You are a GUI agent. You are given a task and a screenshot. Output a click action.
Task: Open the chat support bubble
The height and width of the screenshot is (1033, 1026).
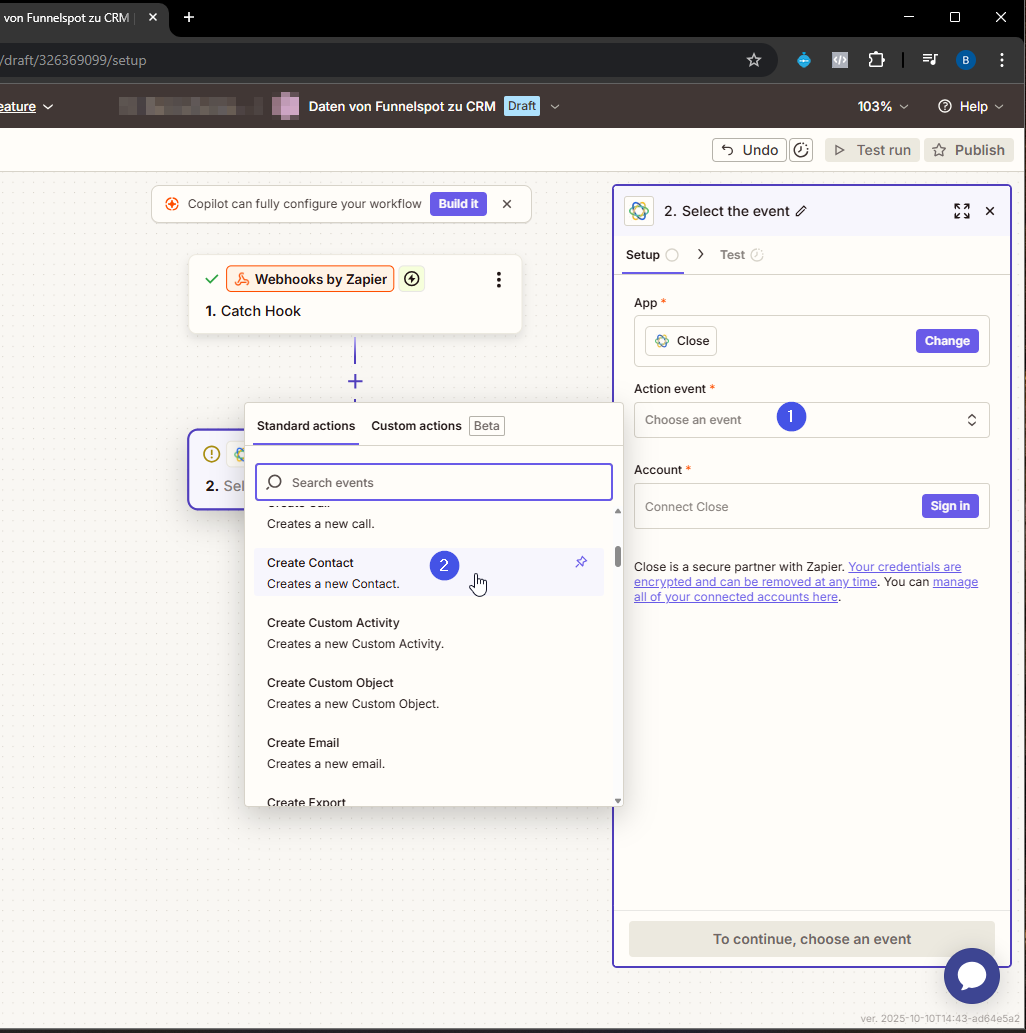[x=971, y=976]
